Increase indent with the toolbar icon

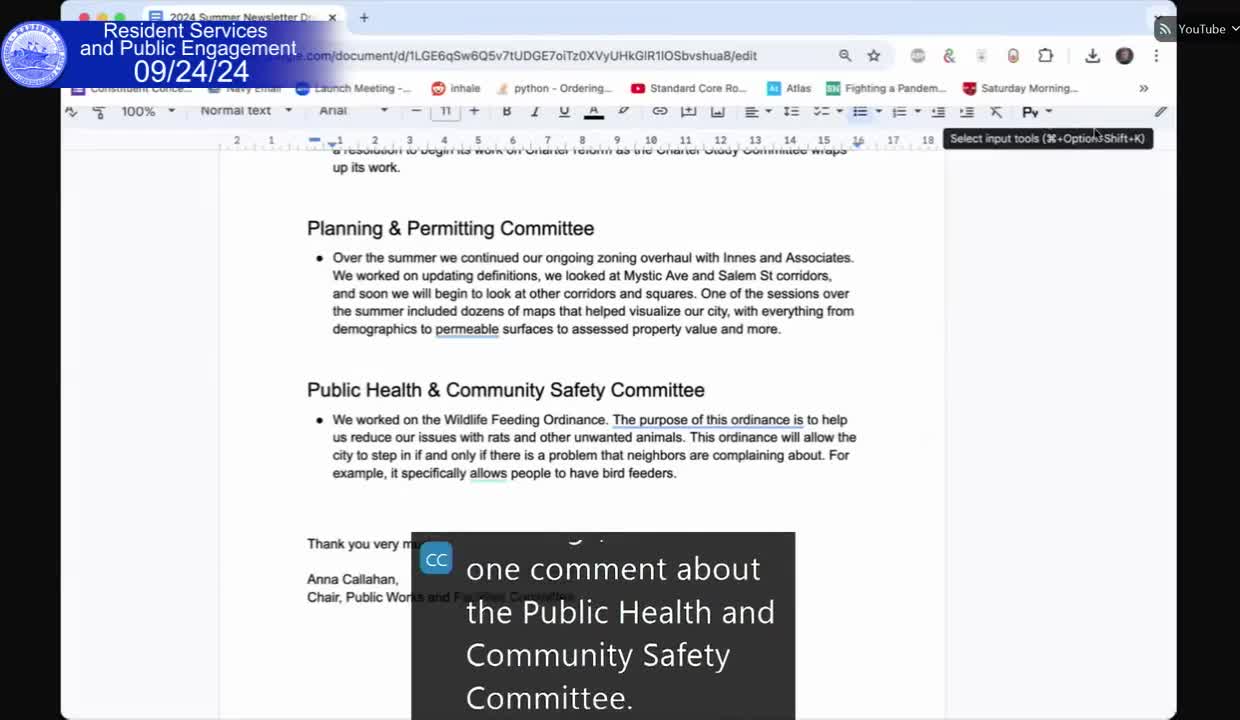(967, 111)
